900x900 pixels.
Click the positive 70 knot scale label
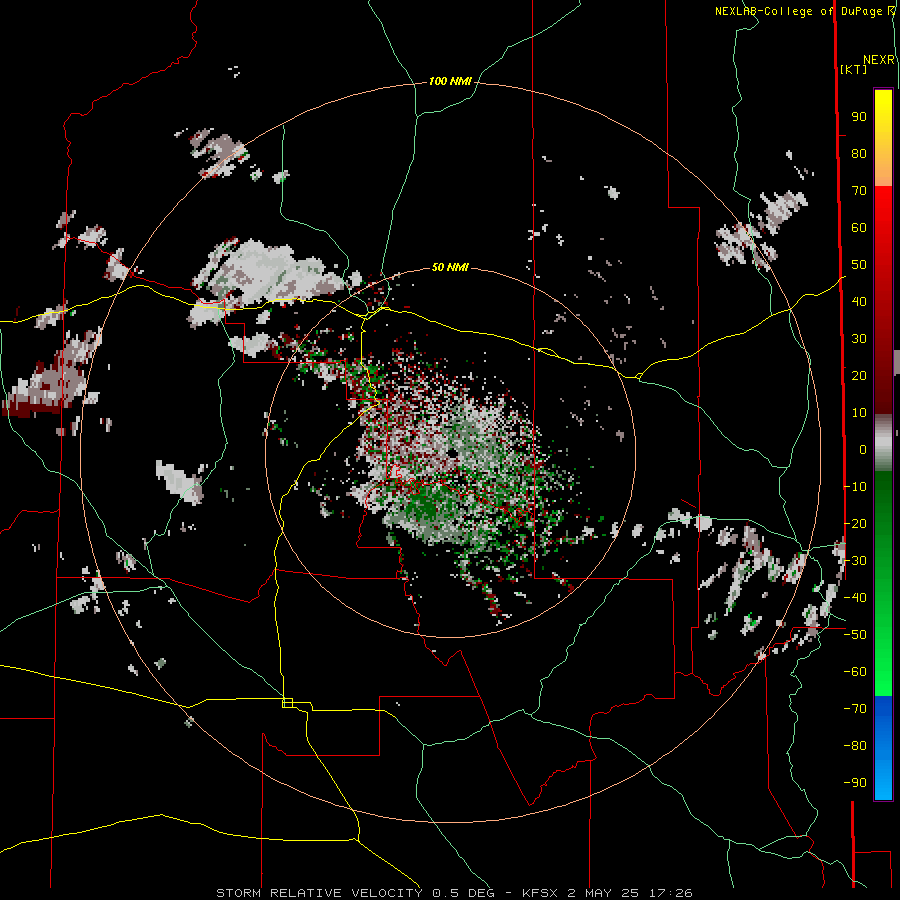(x=859, y=191)
